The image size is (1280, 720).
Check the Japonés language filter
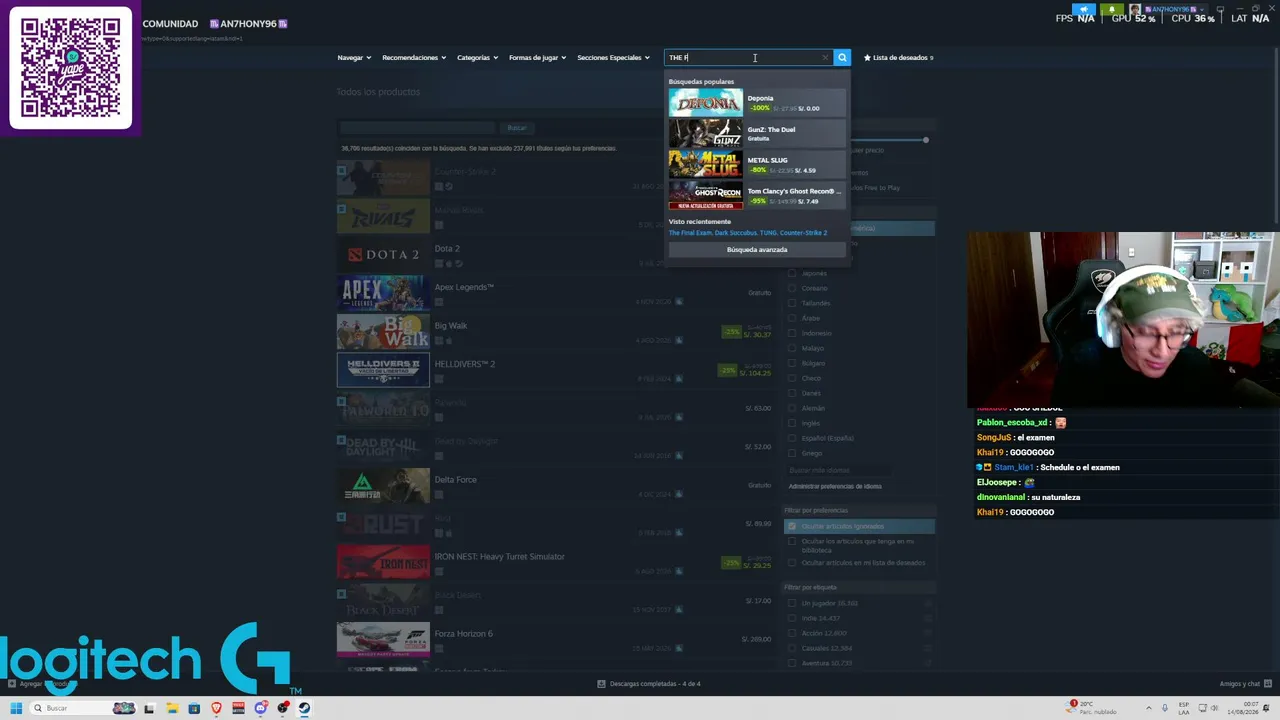tap(792, 273)
